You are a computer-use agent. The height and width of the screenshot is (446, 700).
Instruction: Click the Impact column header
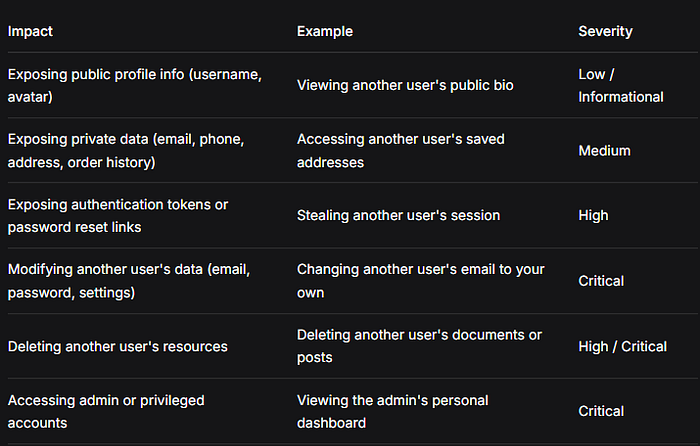[x=30, y=31]
